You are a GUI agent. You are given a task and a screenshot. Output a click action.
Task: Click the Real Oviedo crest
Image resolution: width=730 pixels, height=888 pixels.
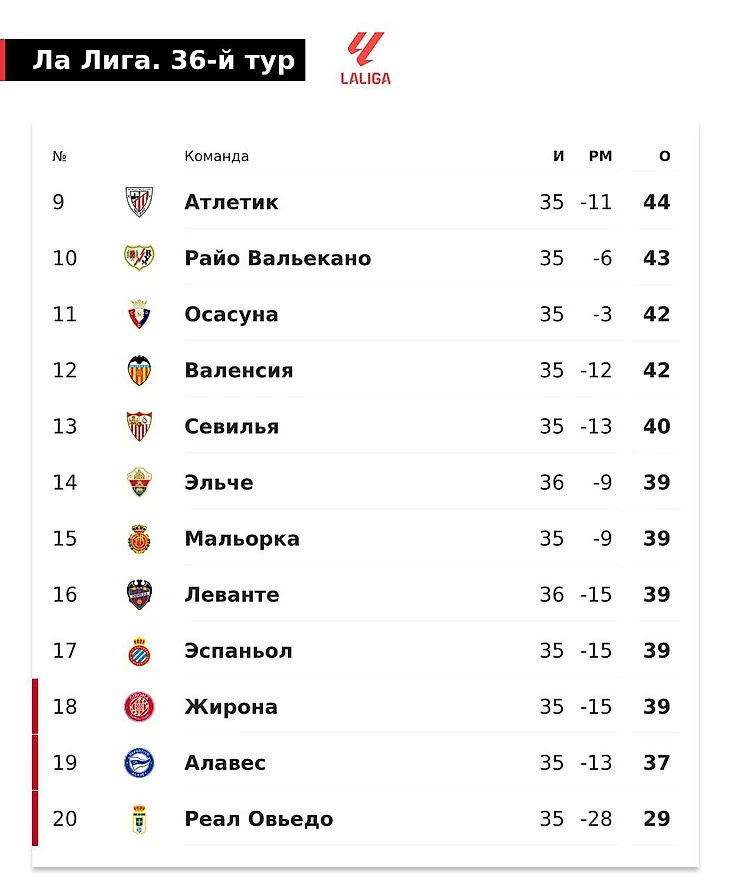[x=139, y=818]
